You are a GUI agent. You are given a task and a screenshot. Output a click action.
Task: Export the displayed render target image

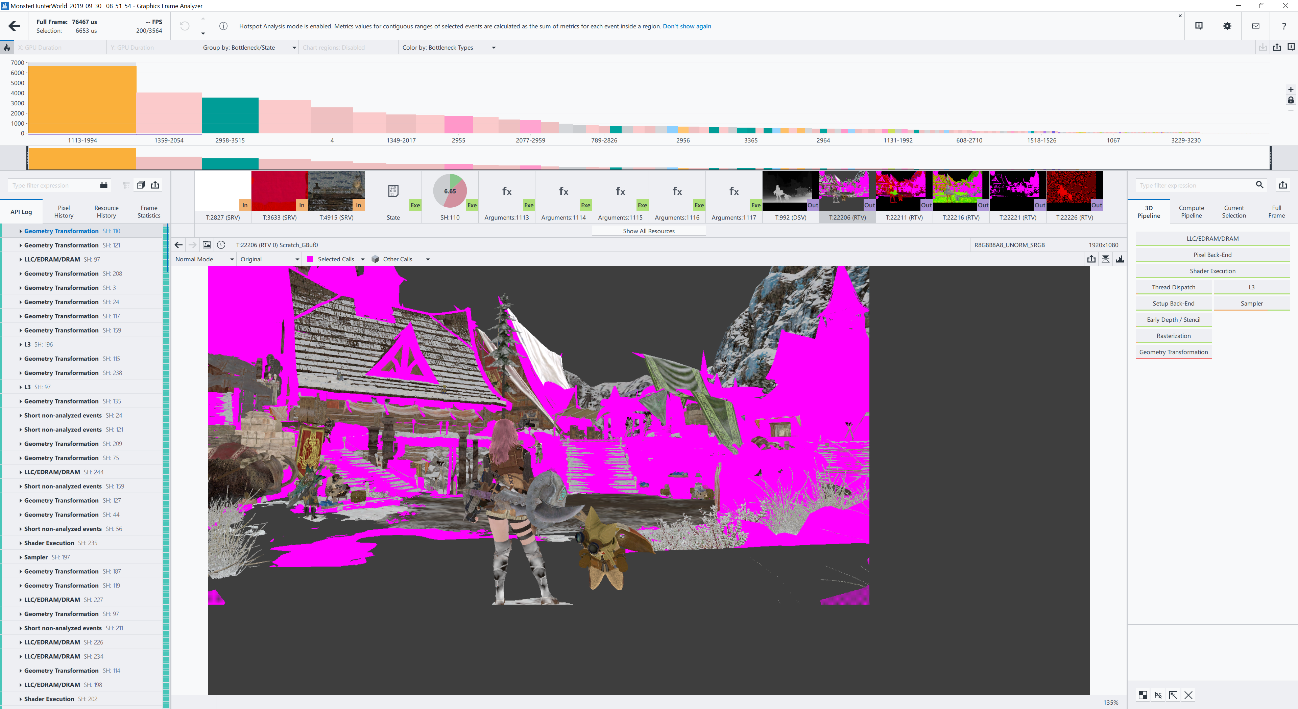point(1091,259)
